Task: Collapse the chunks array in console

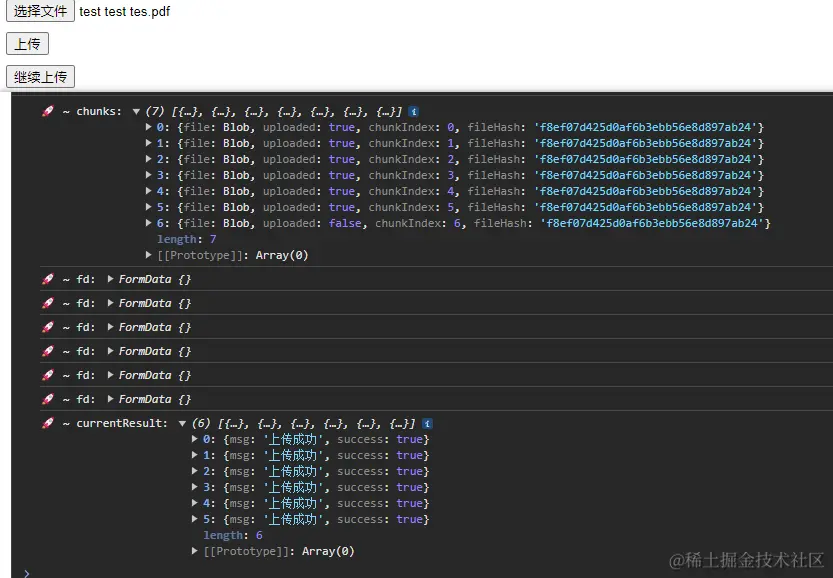Action: [136, 112]
